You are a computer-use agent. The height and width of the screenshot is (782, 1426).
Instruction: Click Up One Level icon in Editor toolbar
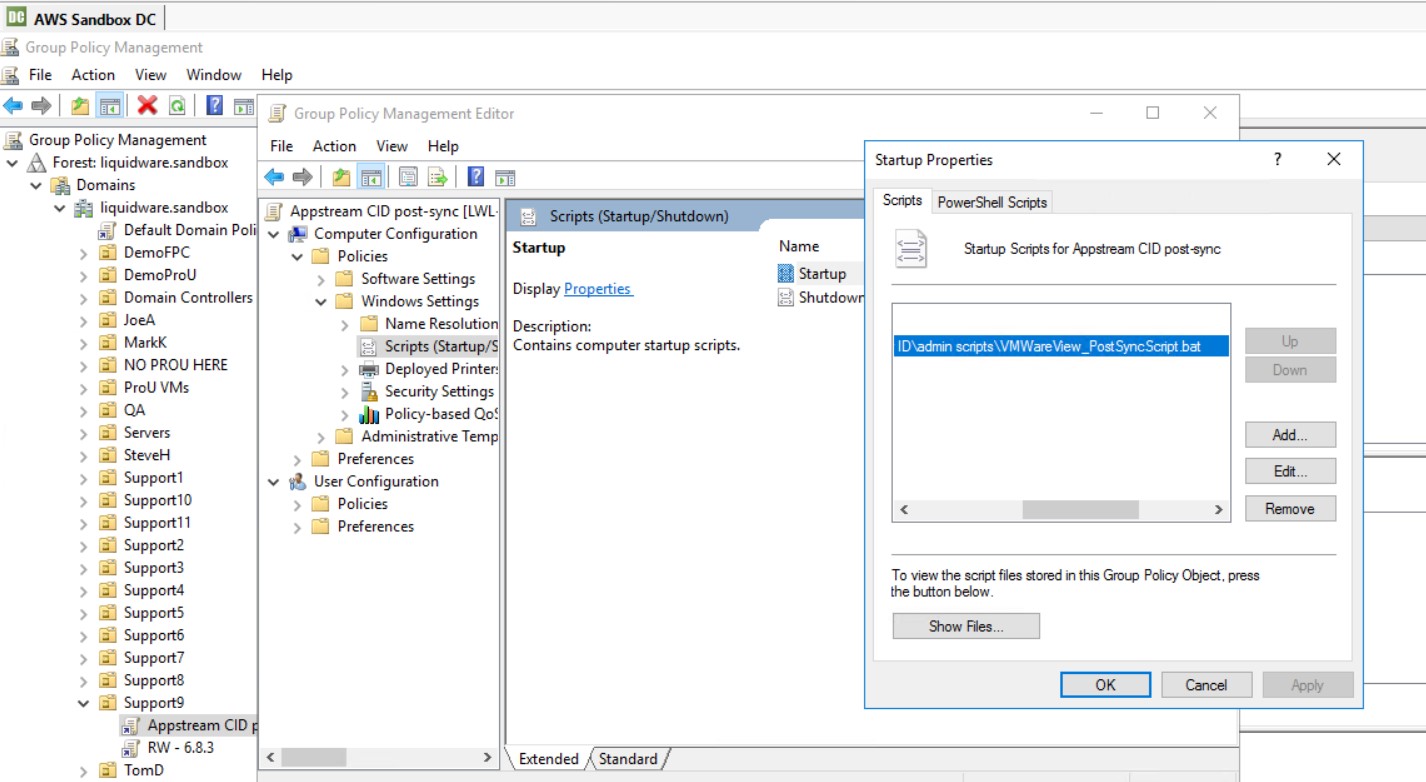pos(342,178)
